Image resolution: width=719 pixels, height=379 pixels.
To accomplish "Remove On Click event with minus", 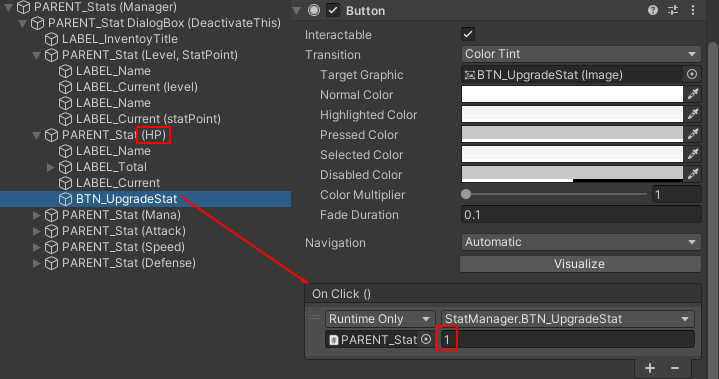I will [675, 368].
